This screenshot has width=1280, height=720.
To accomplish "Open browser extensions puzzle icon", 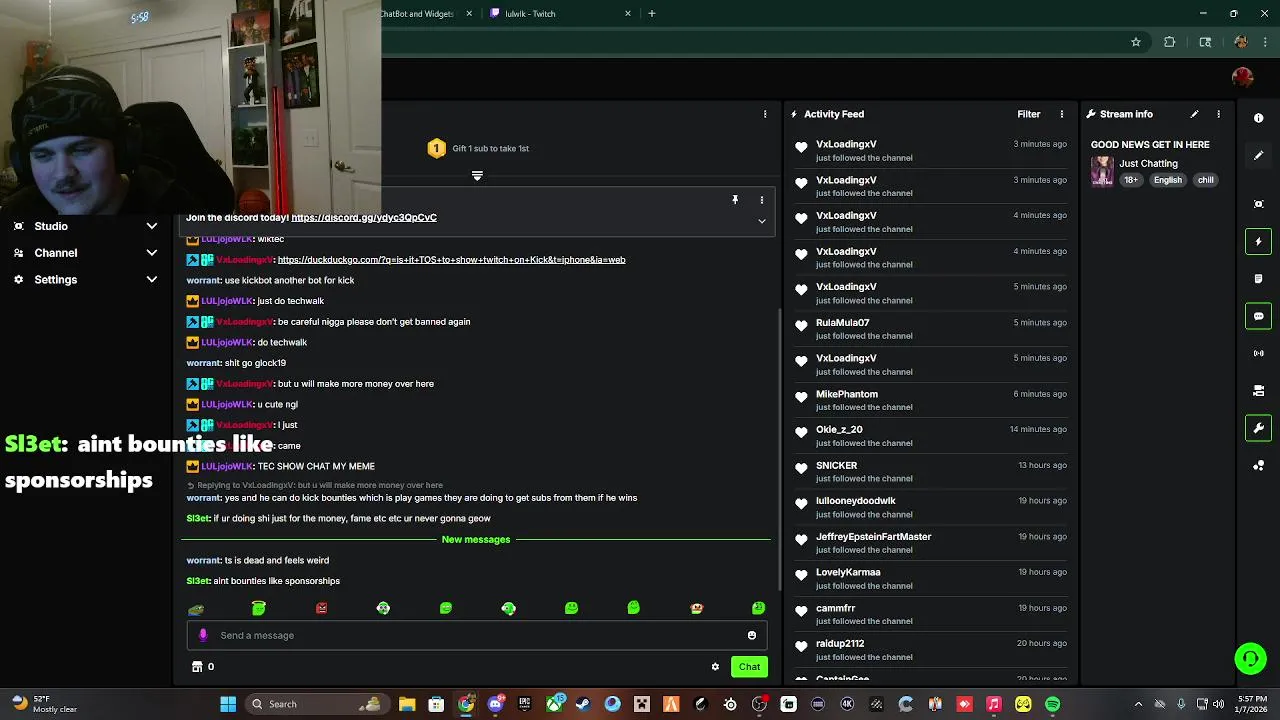I will tap(1169, 42).
